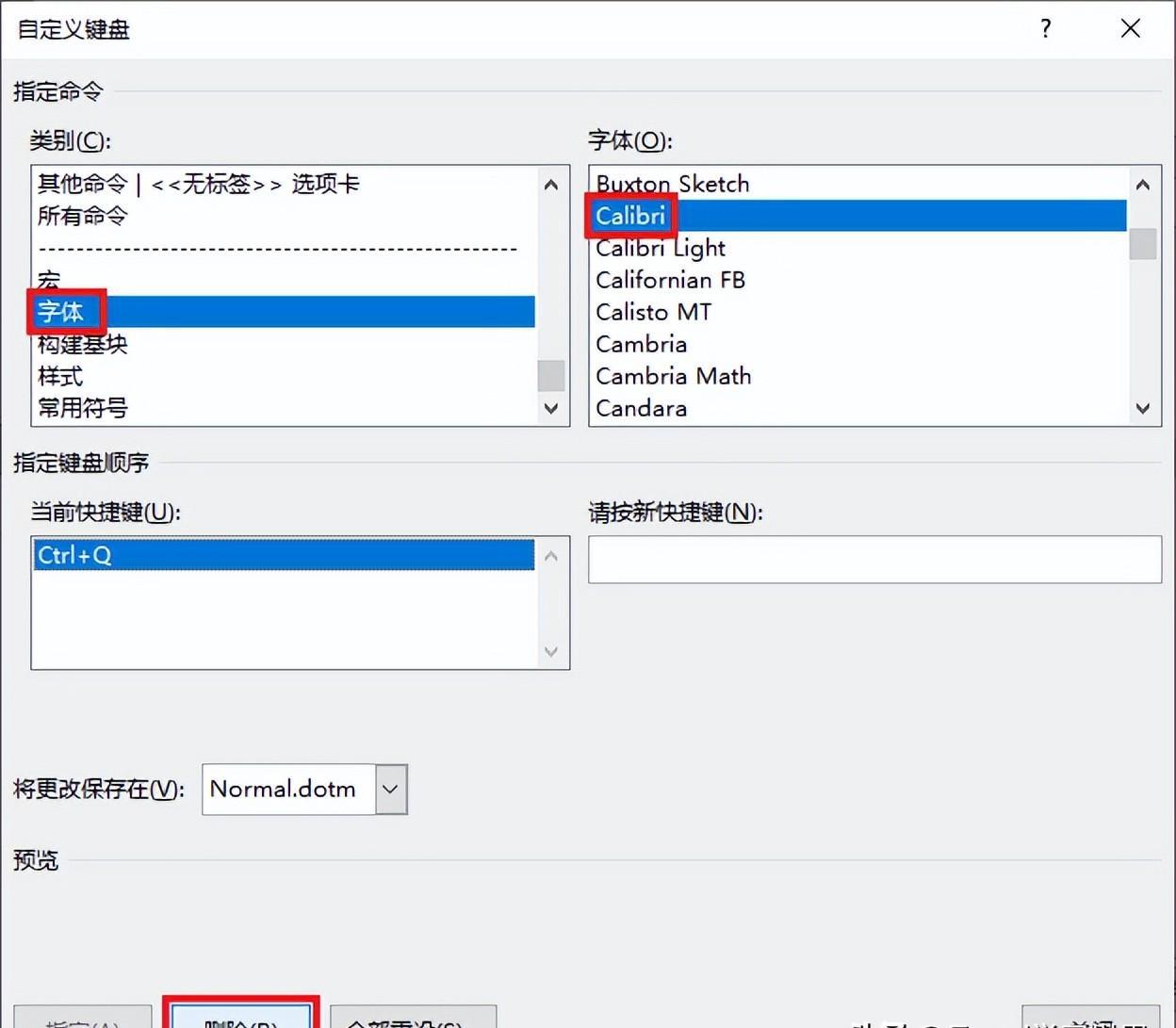
Task: Open the help question mark button
Action: tap(1045, 29)
